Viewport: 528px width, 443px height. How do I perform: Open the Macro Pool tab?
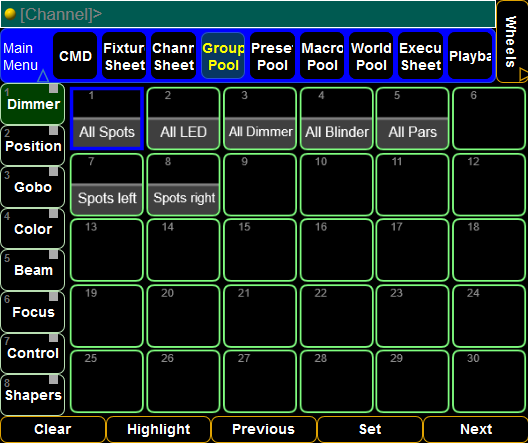(x=322, y=56)
